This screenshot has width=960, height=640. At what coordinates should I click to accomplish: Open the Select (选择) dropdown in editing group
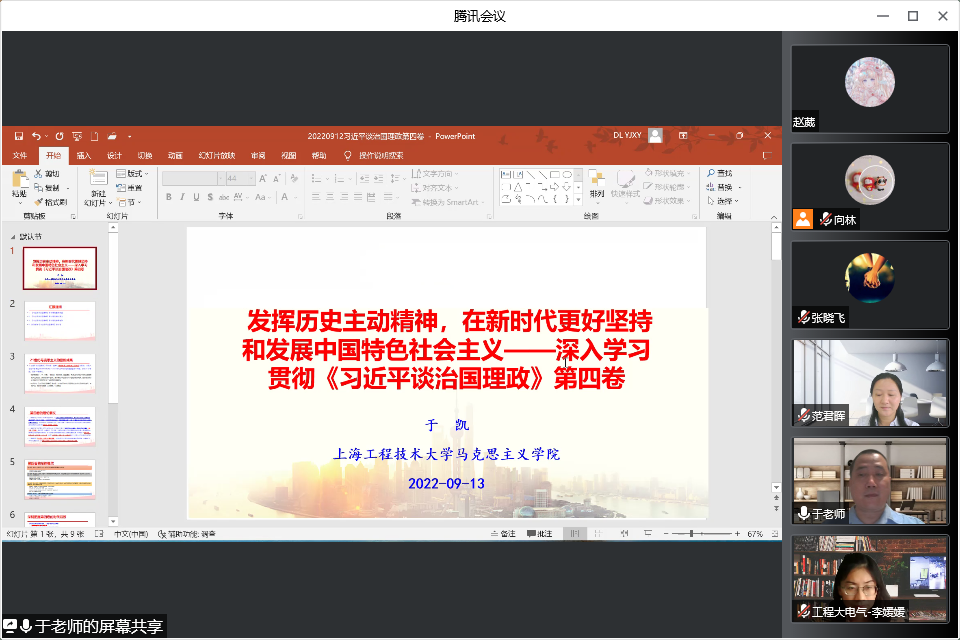coord(724,202)
